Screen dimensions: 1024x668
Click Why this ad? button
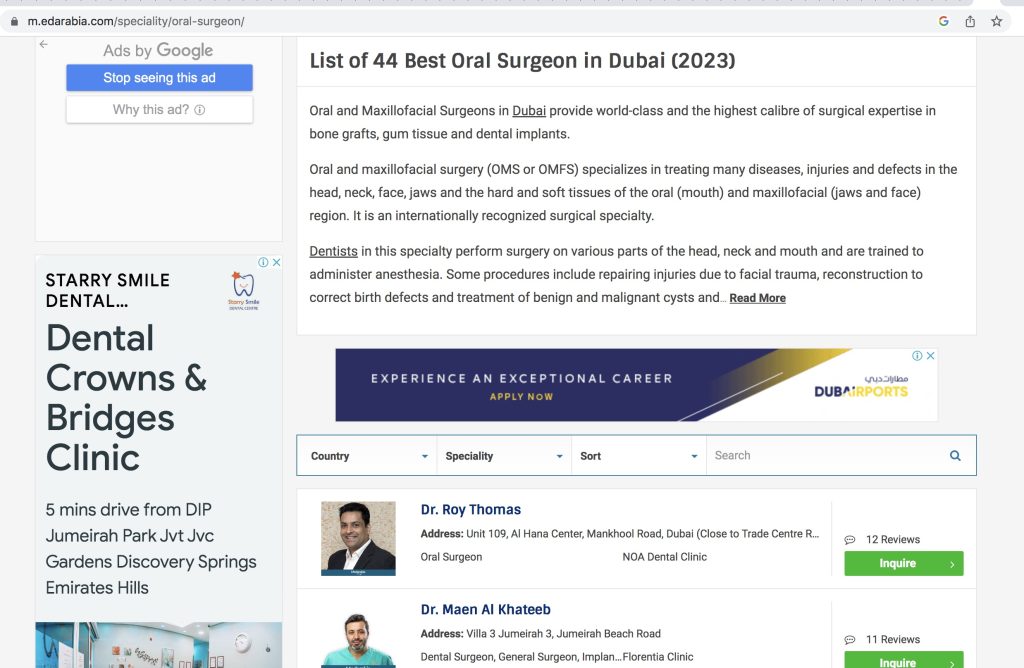pos(159,110)
